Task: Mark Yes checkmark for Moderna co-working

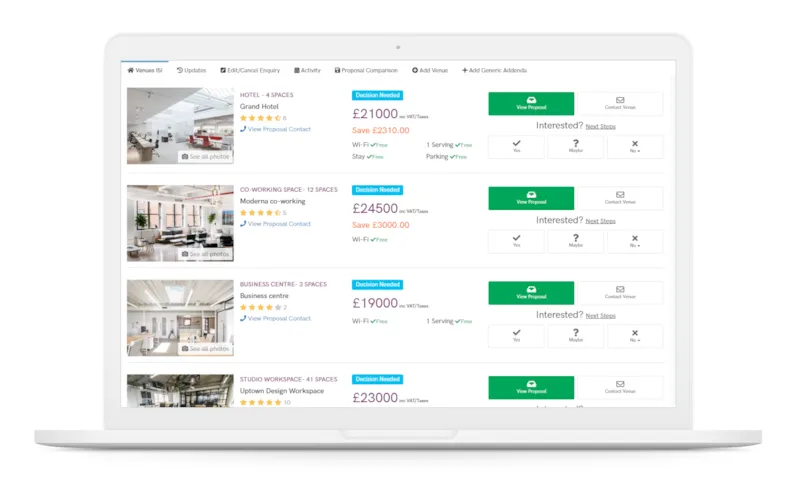Action: (x=516, y=241)
